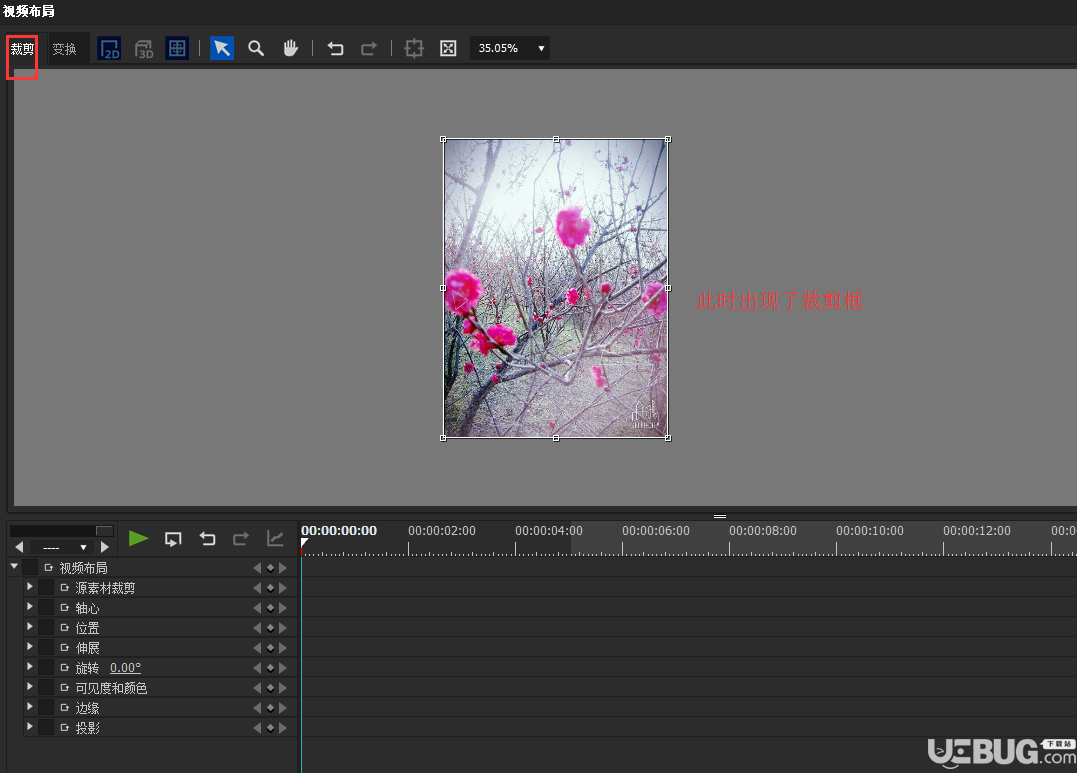Click the loop playback icon
Viewport: 1077px width, 773px height.
[x=173, y=539]
